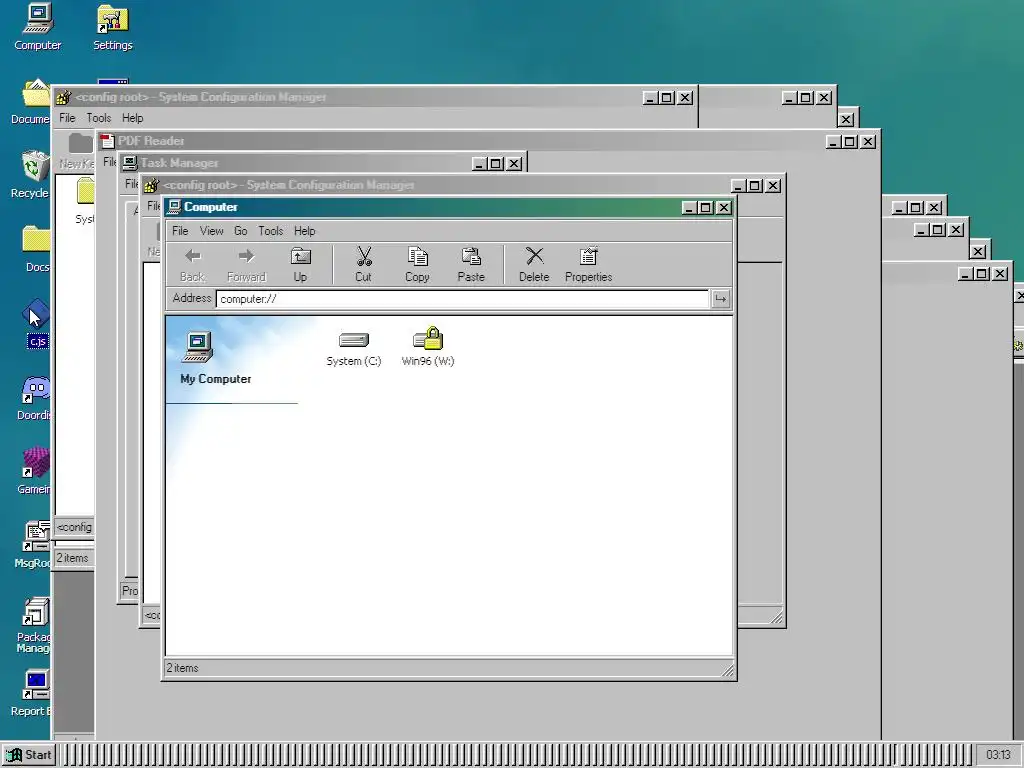The height and width of the screenshot is (768, 1024).
Task: Open the Help menu in Computer window
Action: (x=304, y=231)
